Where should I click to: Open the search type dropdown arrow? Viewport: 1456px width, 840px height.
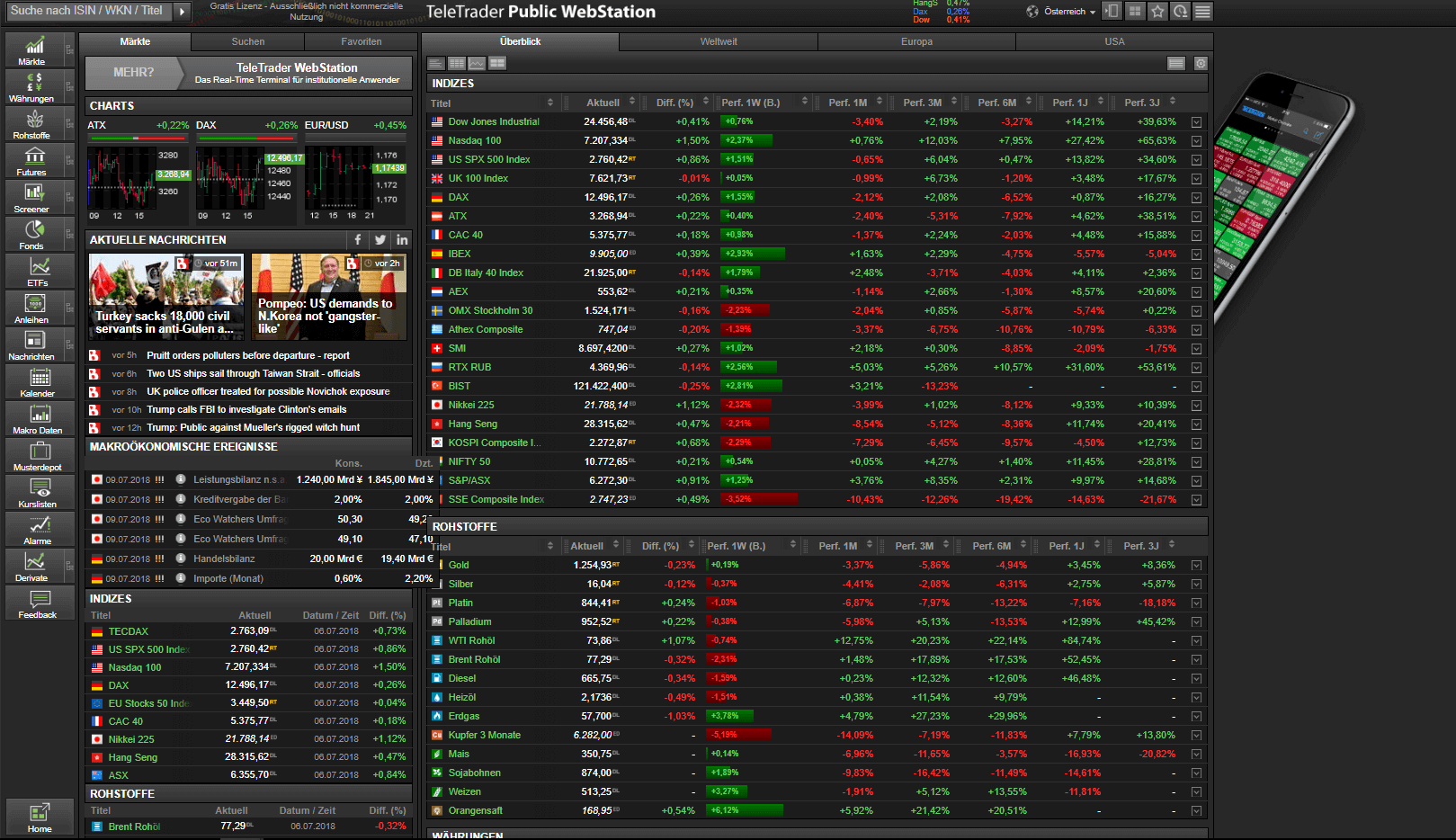point(182,11)
